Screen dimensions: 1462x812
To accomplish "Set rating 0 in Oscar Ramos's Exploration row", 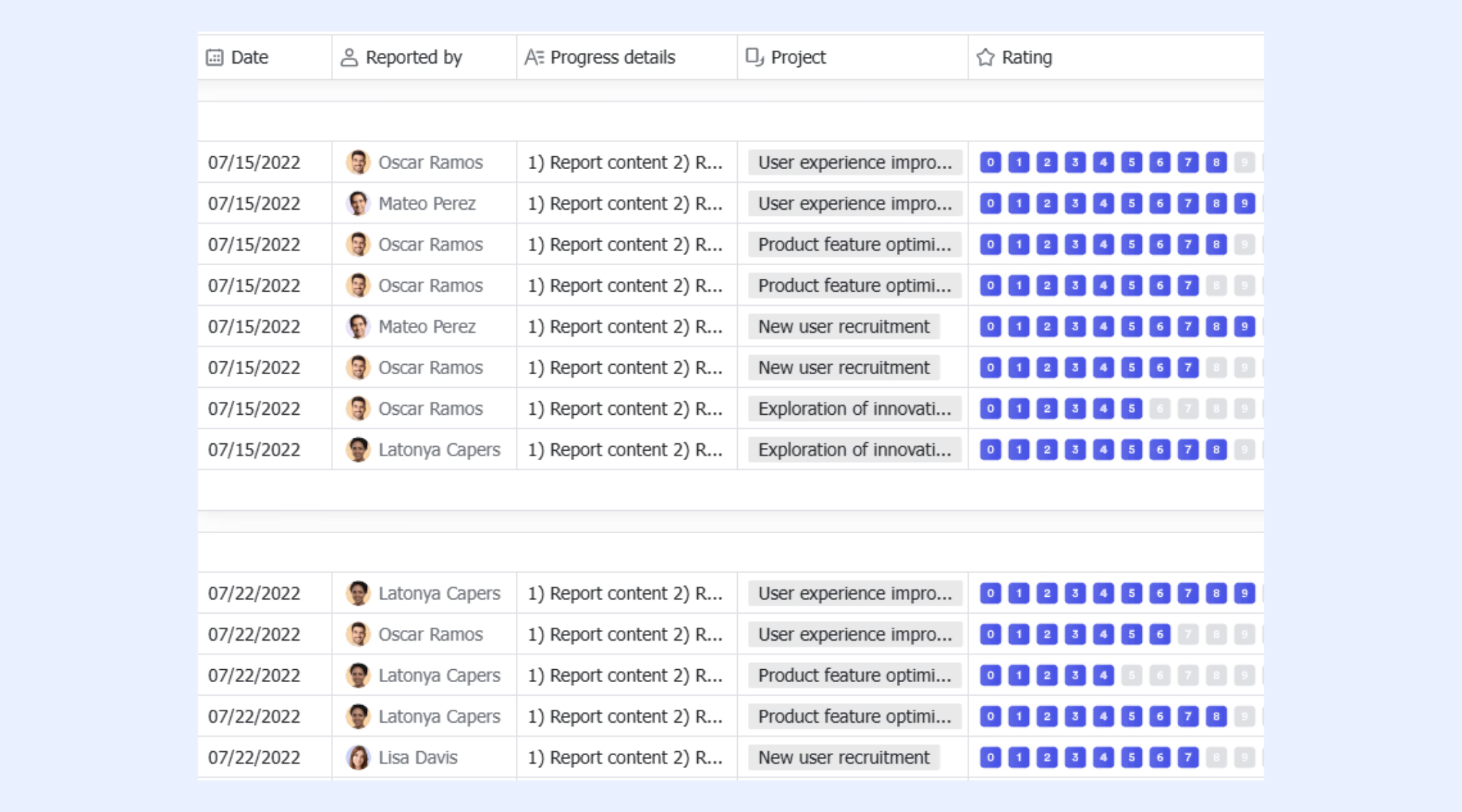I will (990, 408).
